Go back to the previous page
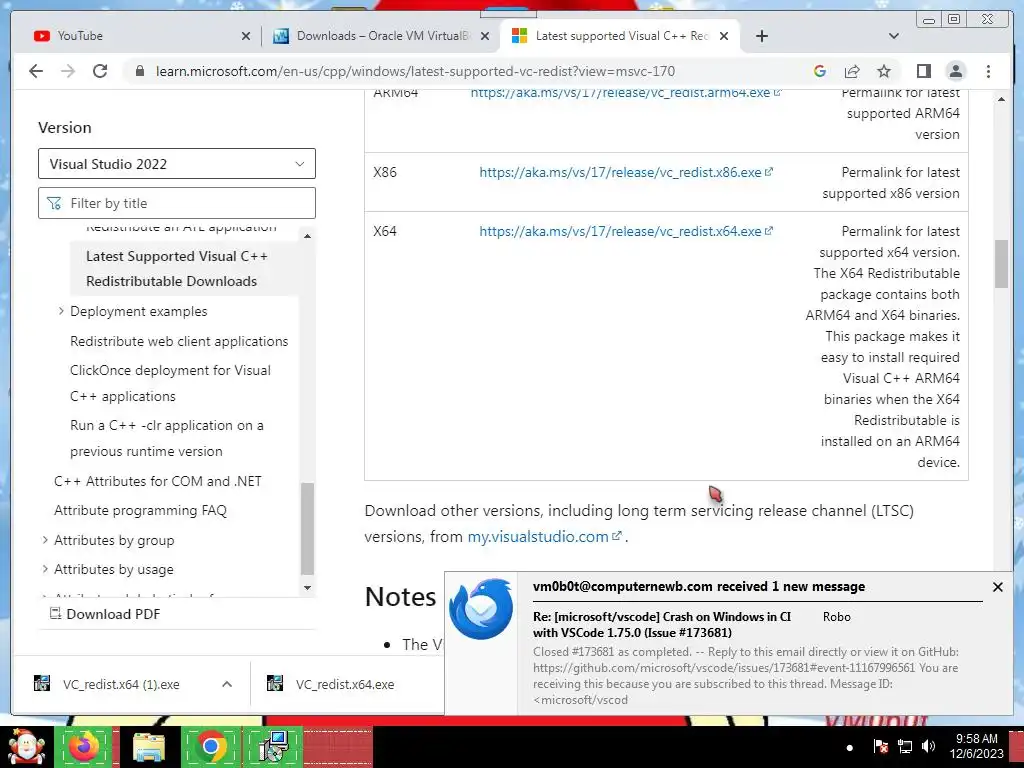Viewport: 1024px width, 768px height. click(36, 71)
